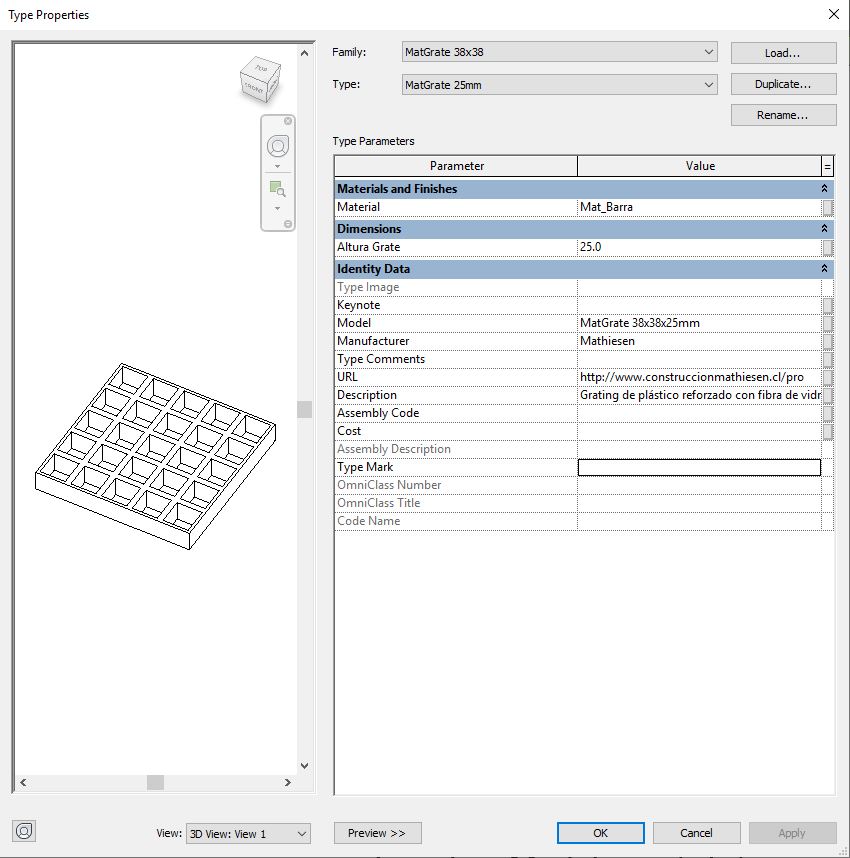Click the help icon at the bottom left
This screenshot has width=850, height=858.
pos(24,831)
